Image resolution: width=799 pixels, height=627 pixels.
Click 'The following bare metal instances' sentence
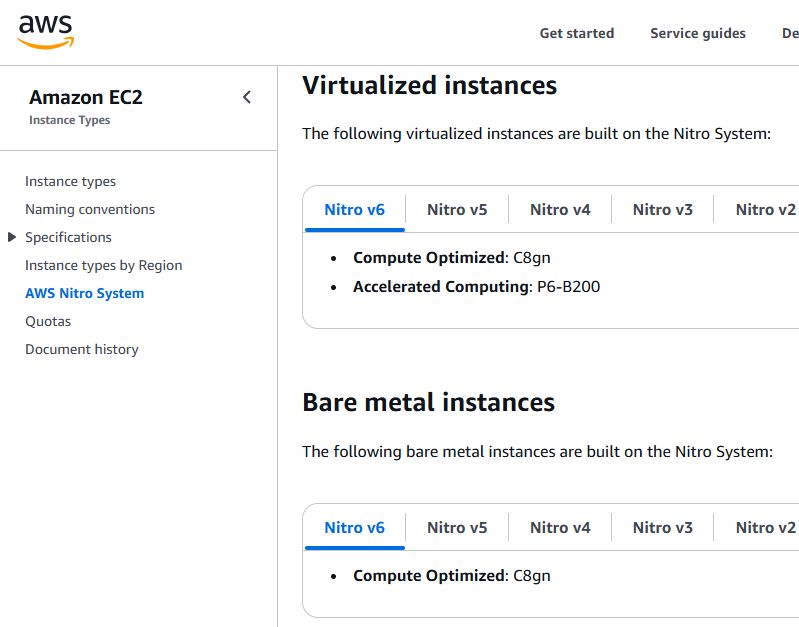537,452
